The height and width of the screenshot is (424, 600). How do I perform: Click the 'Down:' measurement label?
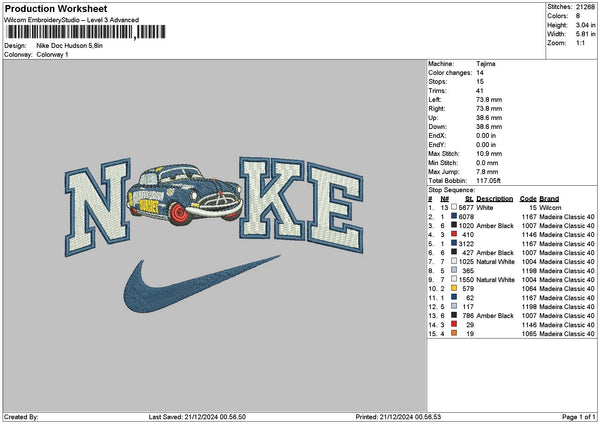(437, 127)
